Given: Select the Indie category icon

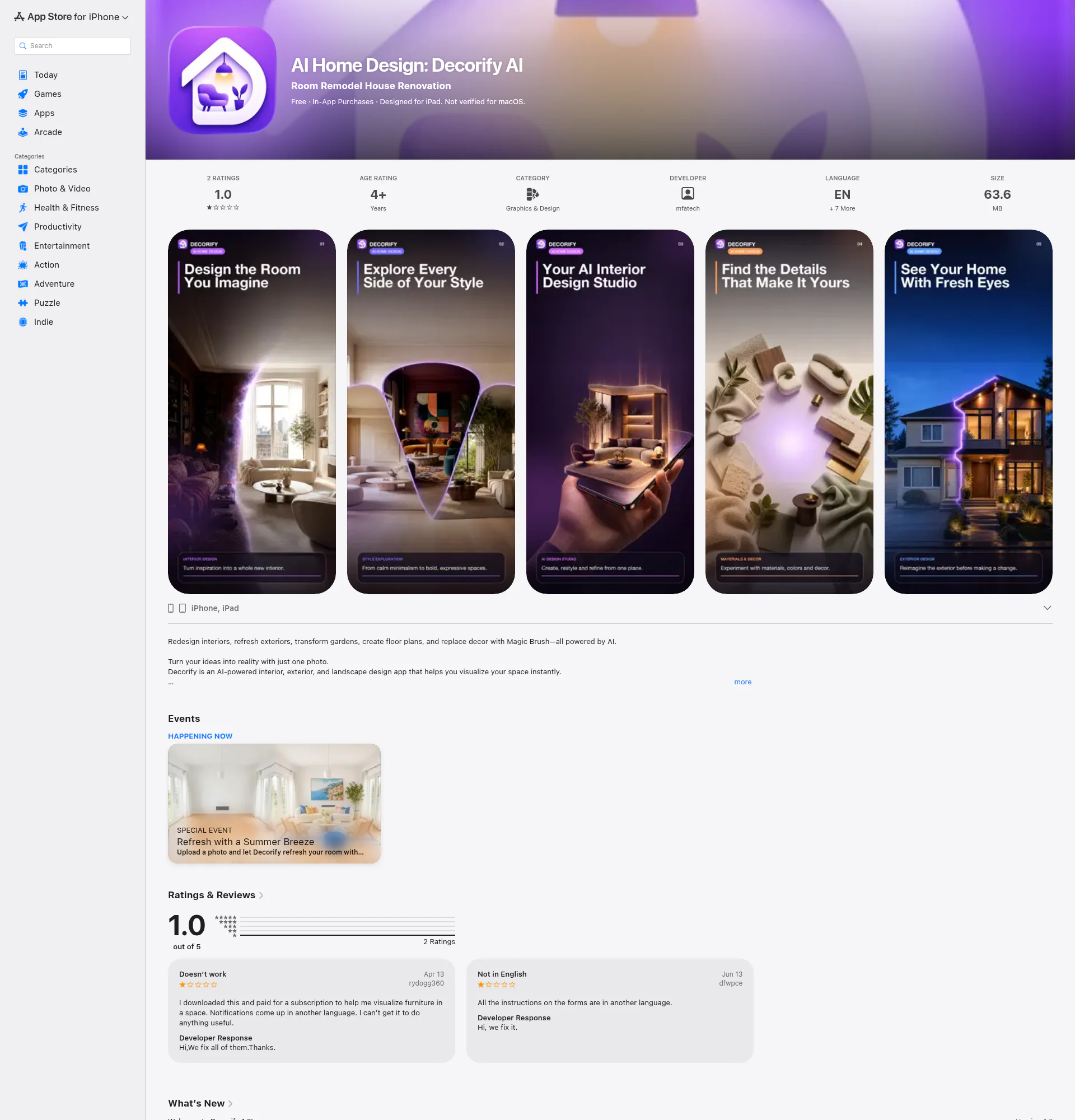Looking at the screenshot, I should [x=23, y=321].
